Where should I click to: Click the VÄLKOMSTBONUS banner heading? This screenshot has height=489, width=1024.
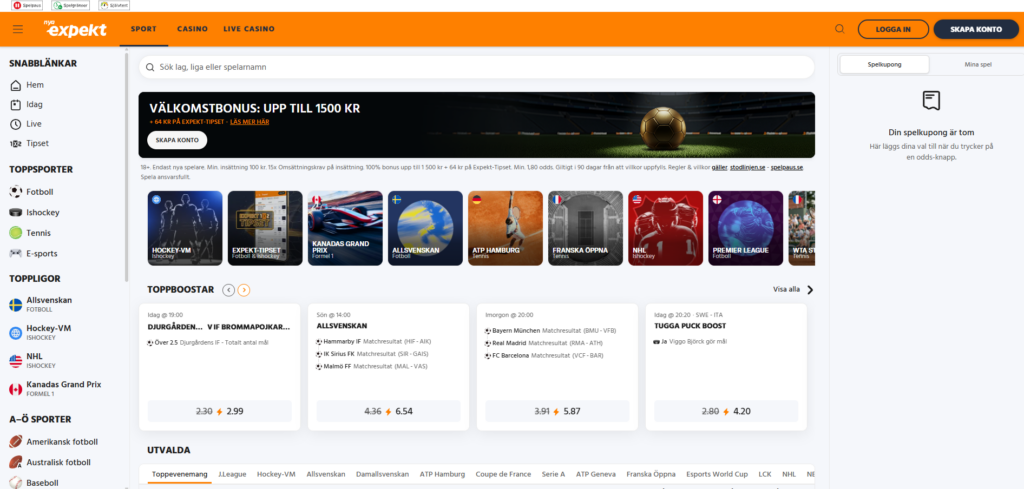(x=255, y=108)
